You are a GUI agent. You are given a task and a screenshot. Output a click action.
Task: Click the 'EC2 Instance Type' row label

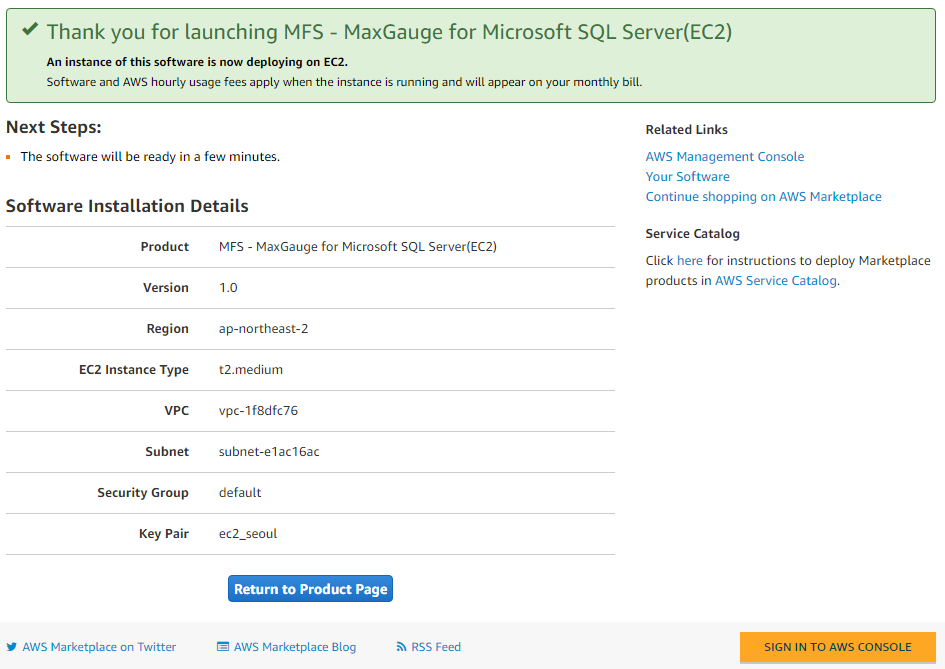[x=134, y=369]
